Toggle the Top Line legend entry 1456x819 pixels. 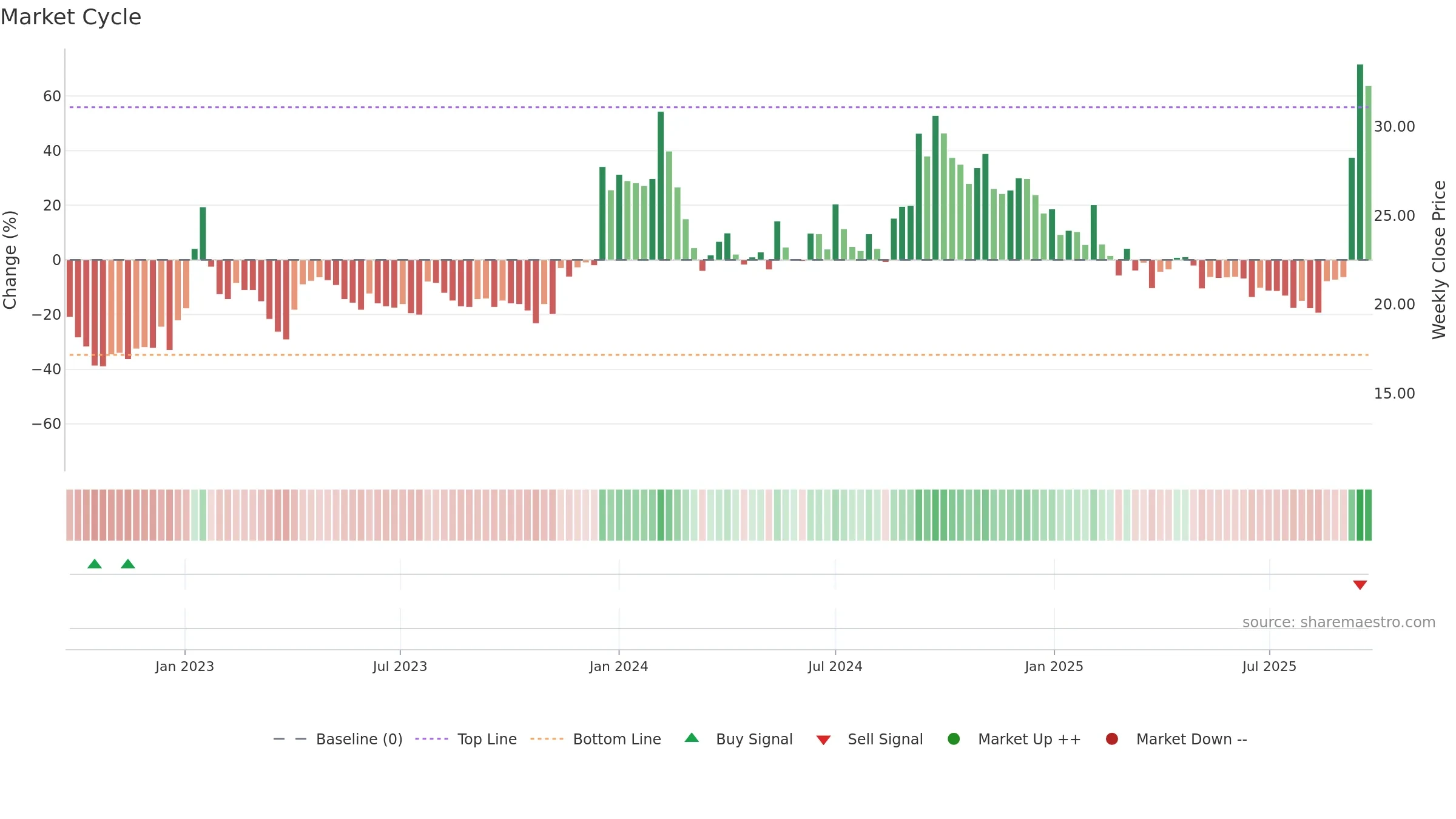click(x=466, y=739)
